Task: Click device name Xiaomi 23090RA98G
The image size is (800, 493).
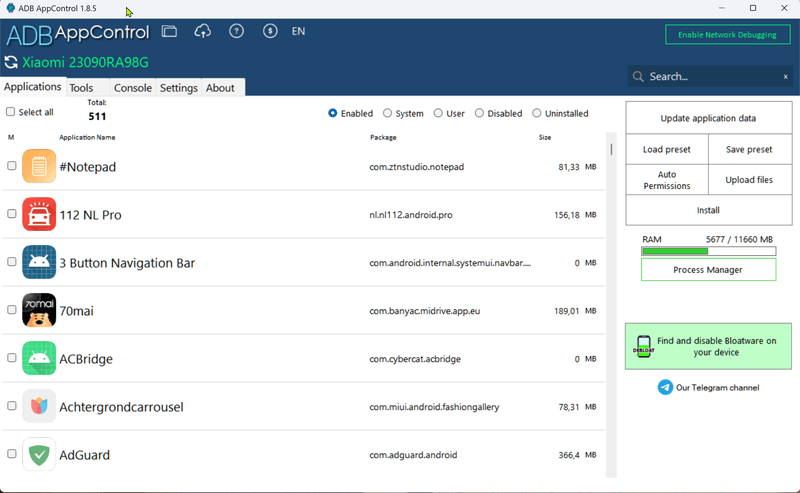Action: tap(85, 62)
